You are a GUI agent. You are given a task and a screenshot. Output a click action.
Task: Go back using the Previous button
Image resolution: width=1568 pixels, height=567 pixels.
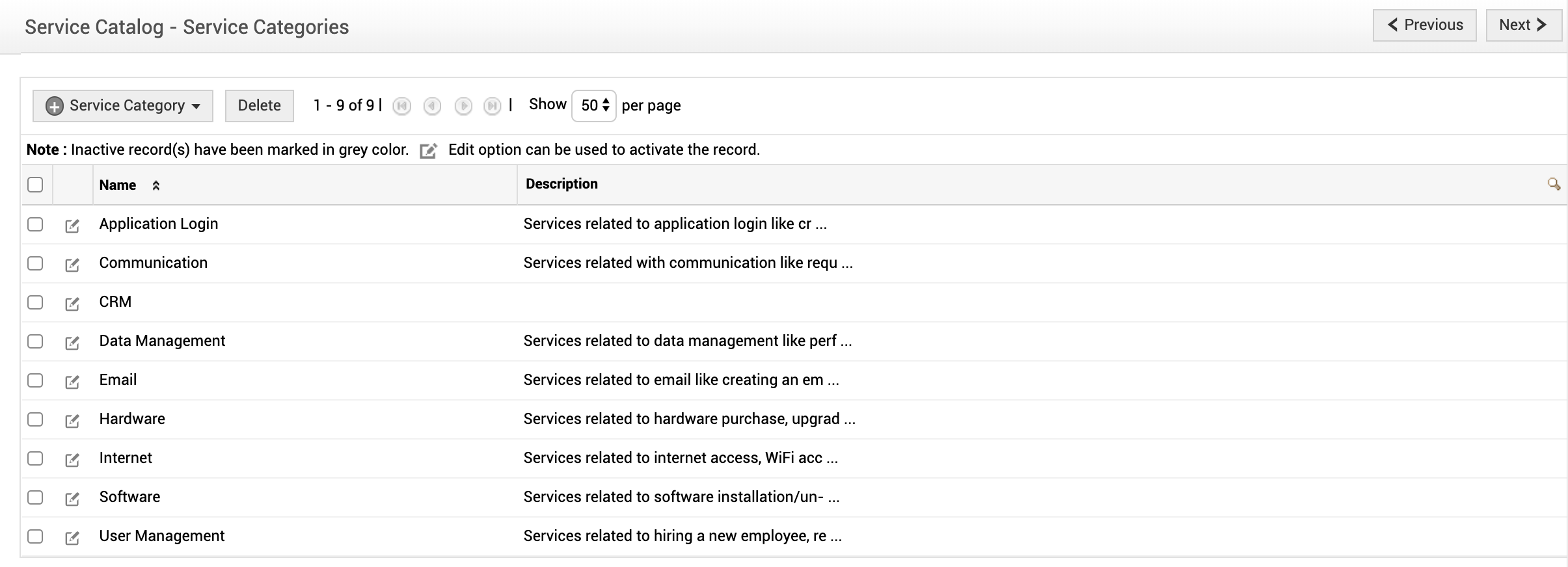pos(1424,25)
